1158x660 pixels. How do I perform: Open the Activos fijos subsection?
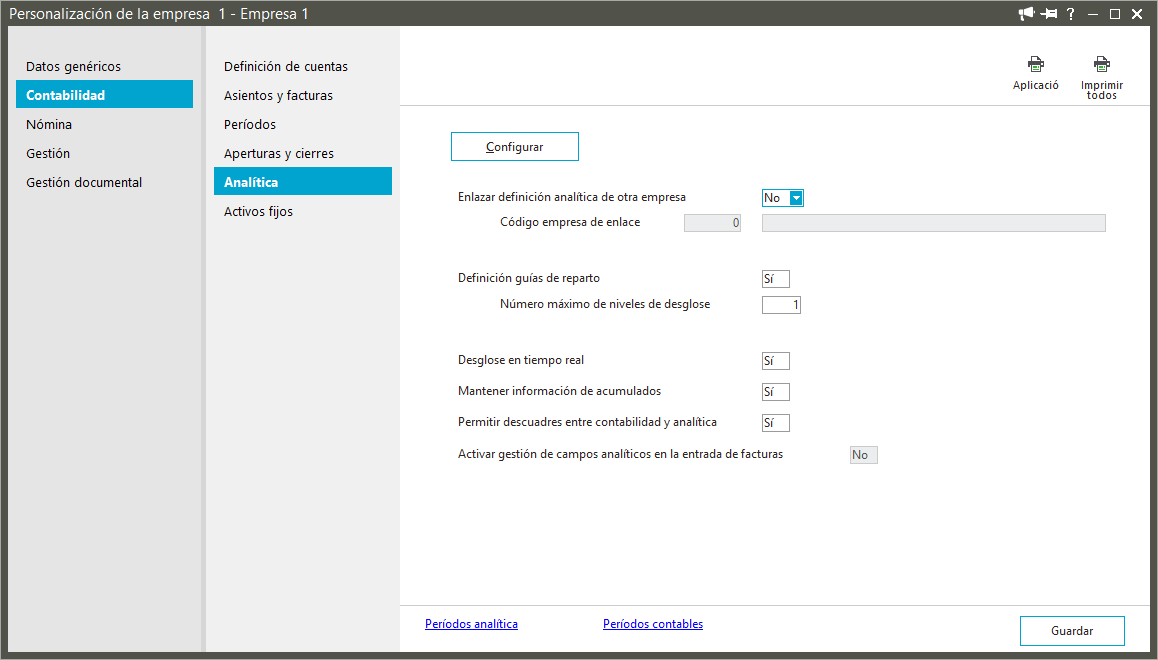click(258, 212)
